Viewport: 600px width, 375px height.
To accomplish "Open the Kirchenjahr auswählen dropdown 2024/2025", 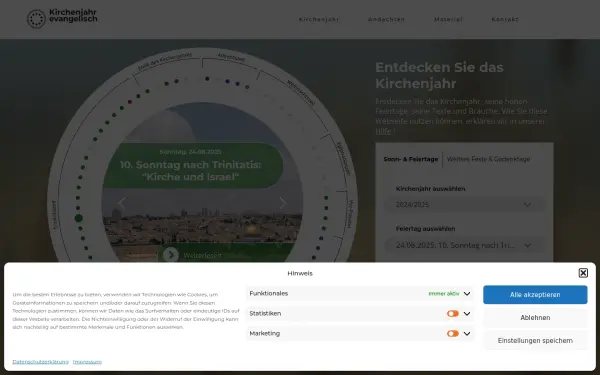I will (464, 205).
